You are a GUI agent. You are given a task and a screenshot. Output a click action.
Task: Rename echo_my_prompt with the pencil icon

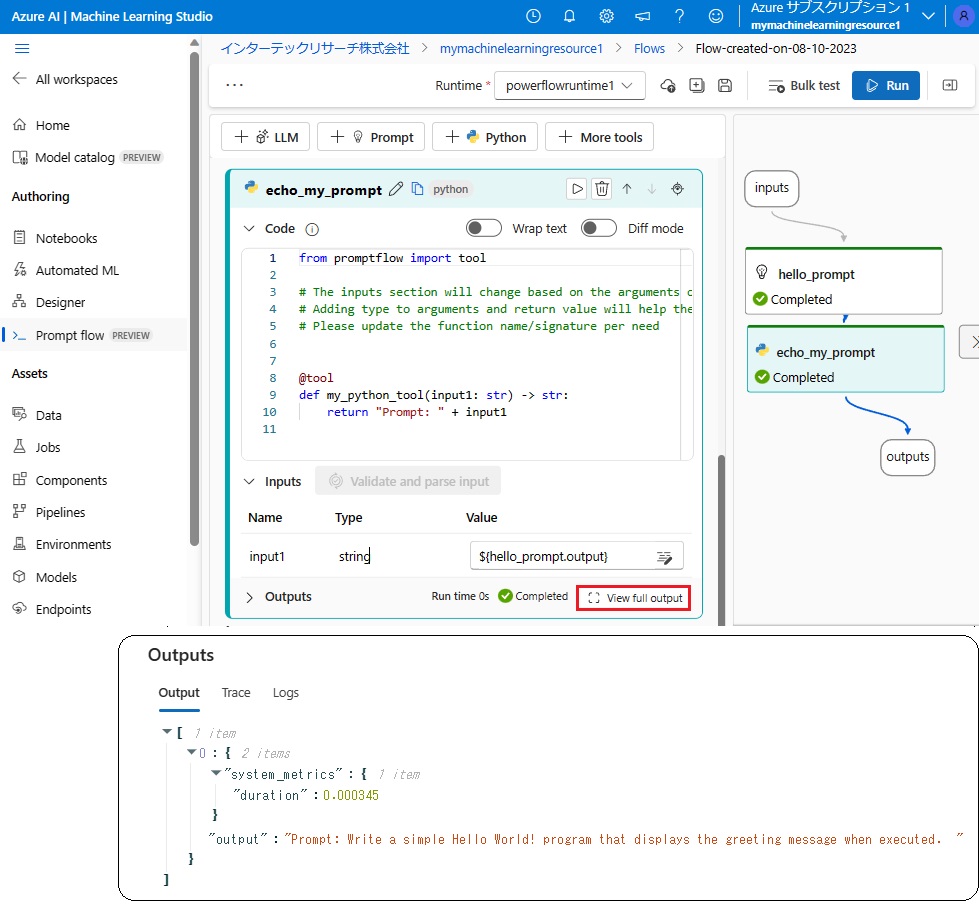396,189
